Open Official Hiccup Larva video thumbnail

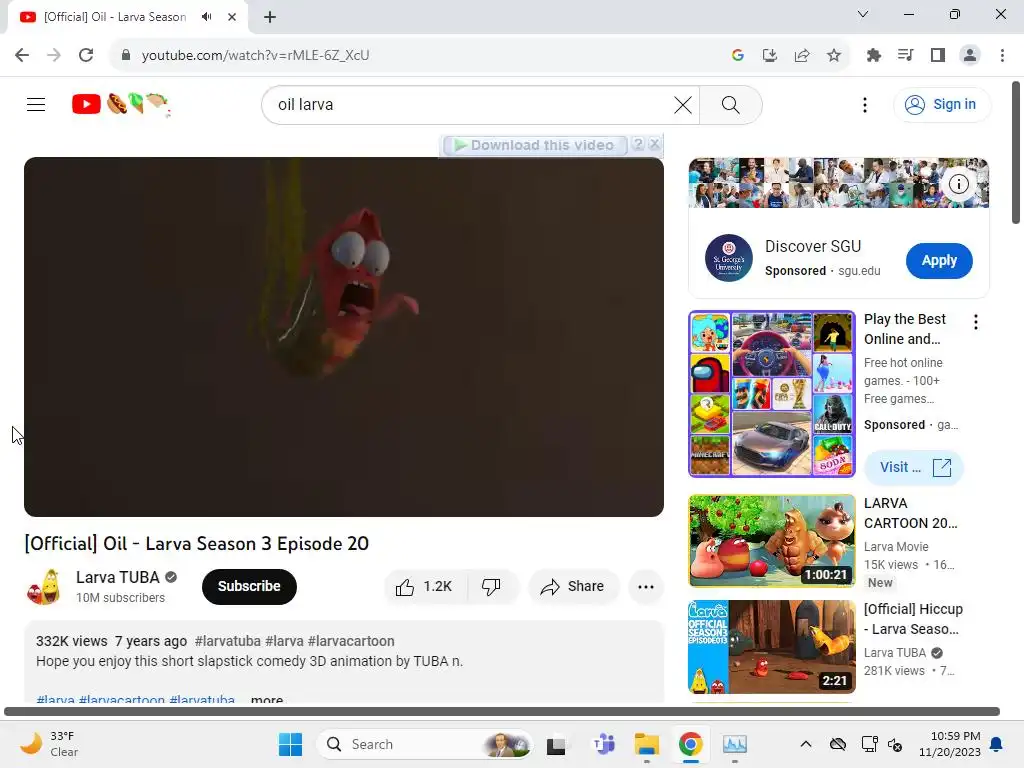(x=771, y=647)
